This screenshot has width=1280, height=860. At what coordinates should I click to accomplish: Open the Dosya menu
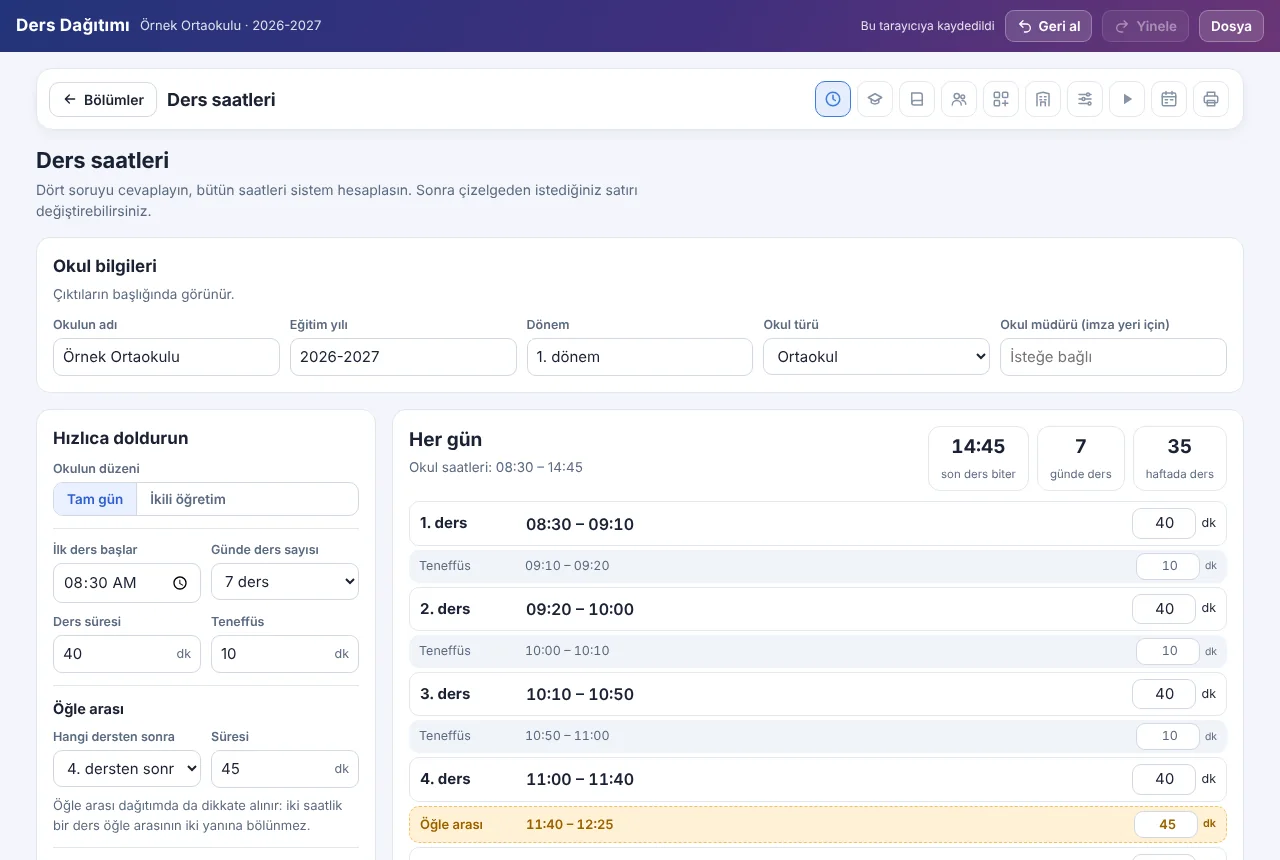coord(1231,26)
